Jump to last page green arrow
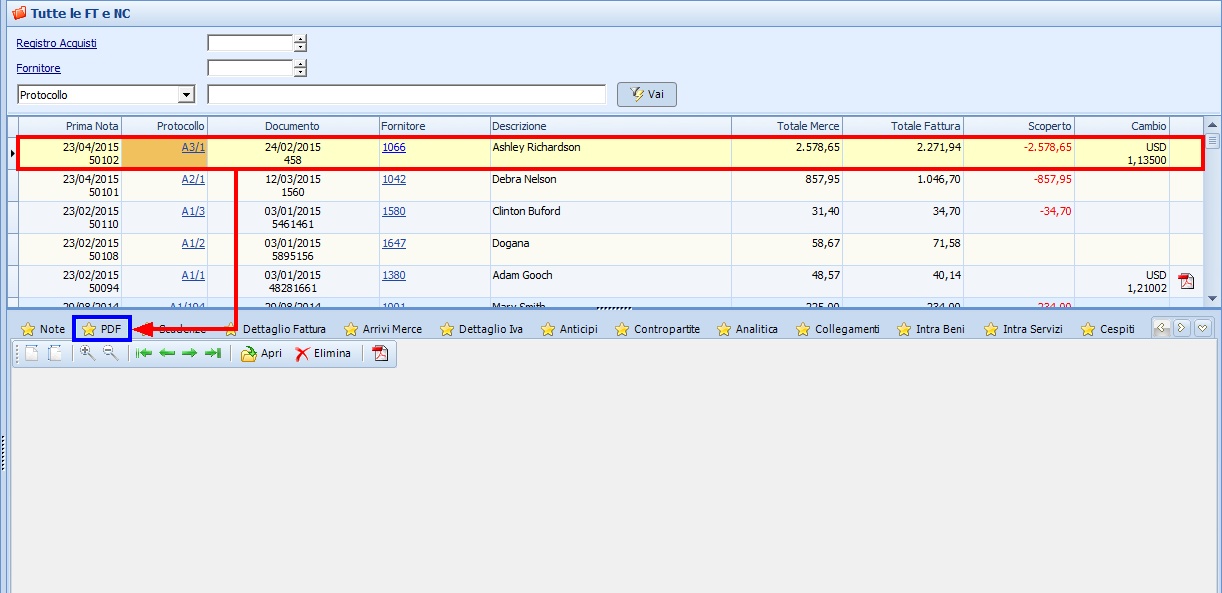This screenshot has width=1222, height=593. coord(212,354)
